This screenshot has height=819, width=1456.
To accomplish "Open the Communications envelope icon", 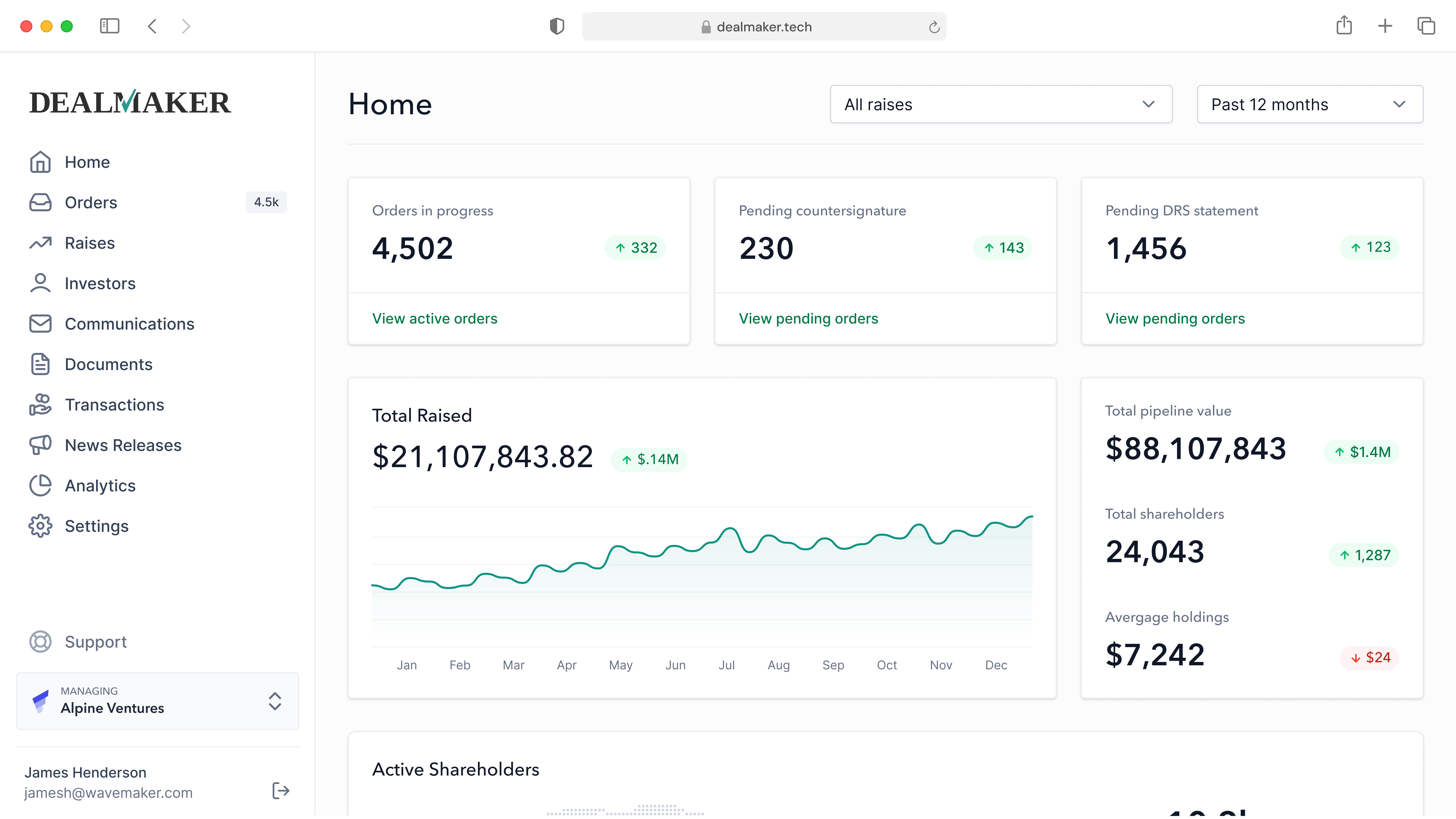I will [40, 324].
